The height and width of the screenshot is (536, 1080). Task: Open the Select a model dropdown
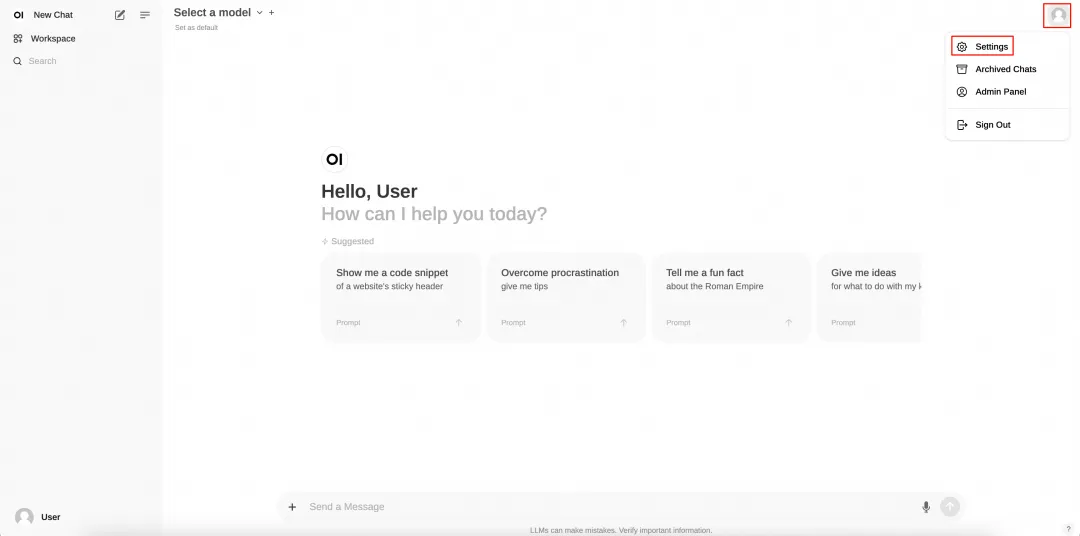click(218, 13)
